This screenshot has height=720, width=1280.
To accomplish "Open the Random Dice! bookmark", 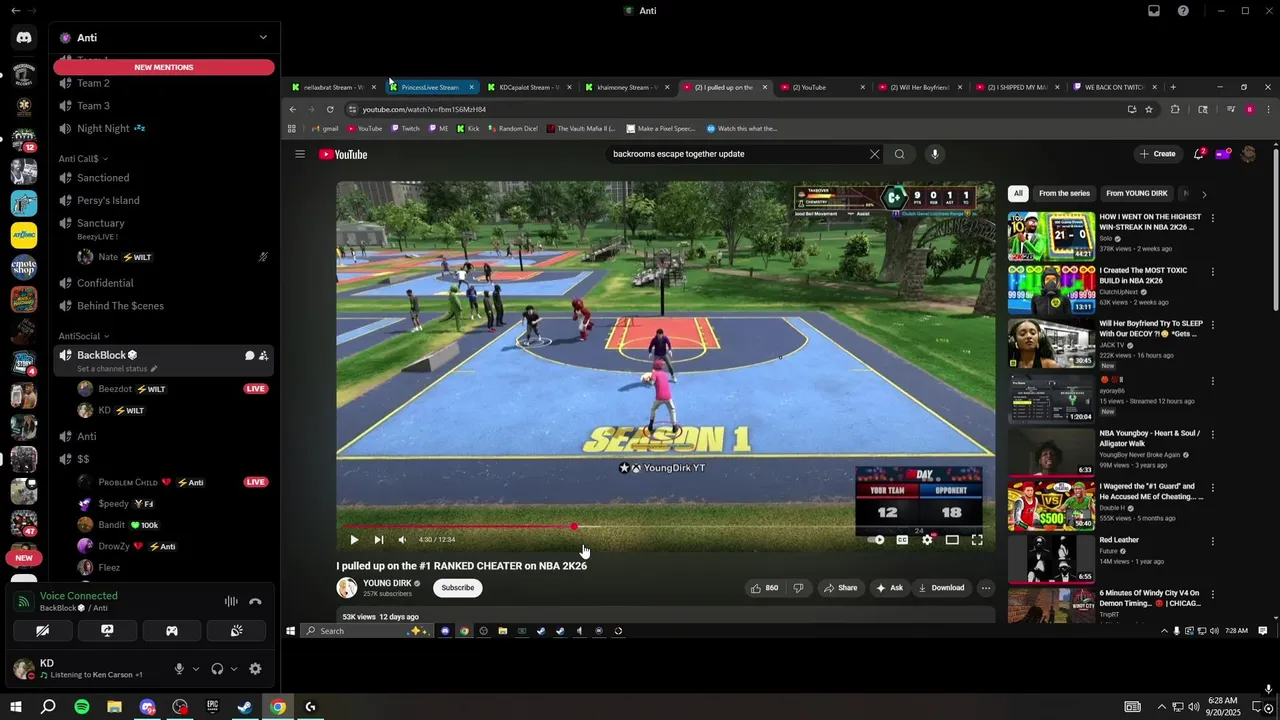I will pyautogui.click(x=513, y=128).
